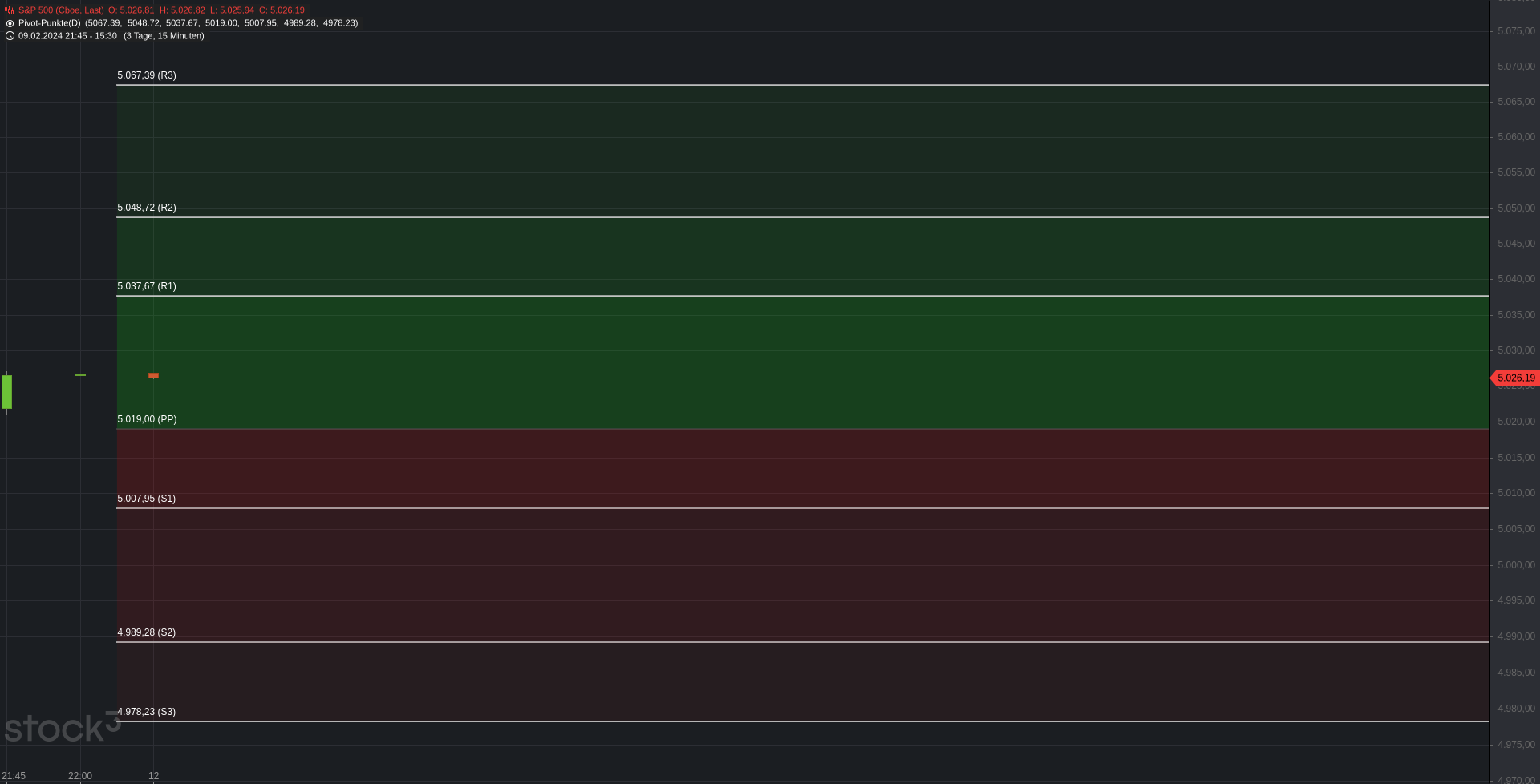
Task: Click the 5.050,00 price axis label
Action: pos(1516,208)
